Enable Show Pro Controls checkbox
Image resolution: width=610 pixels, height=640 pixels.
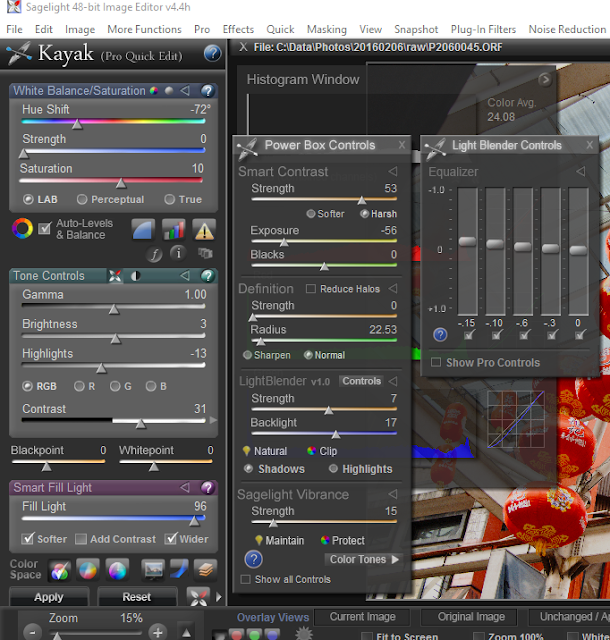pyautogui.click(x=436, y=362)
